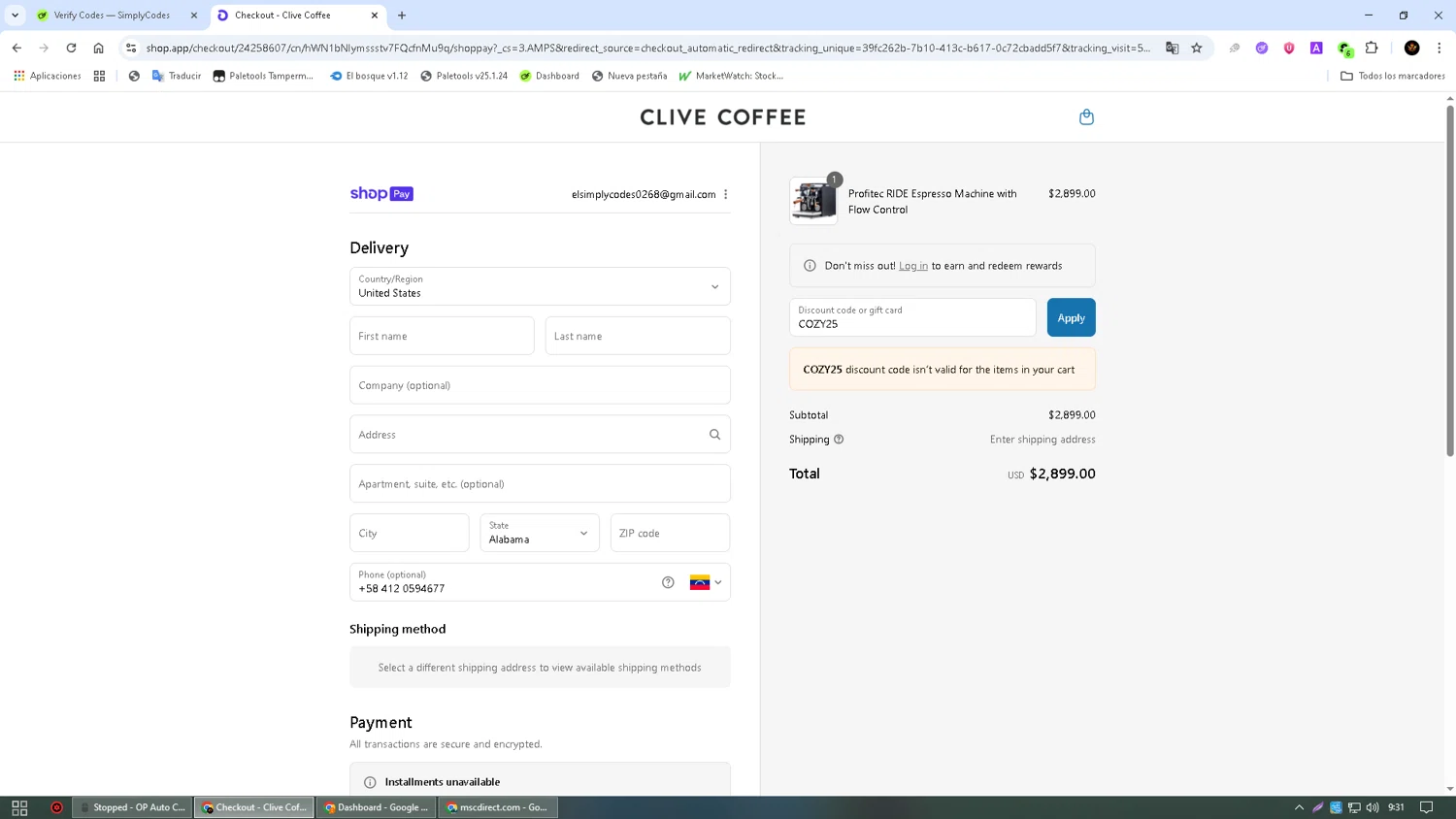Switch to Dashboard - Google taskbar window
This screenshot has width=1456, height=819.
click(x=377, y=807)
